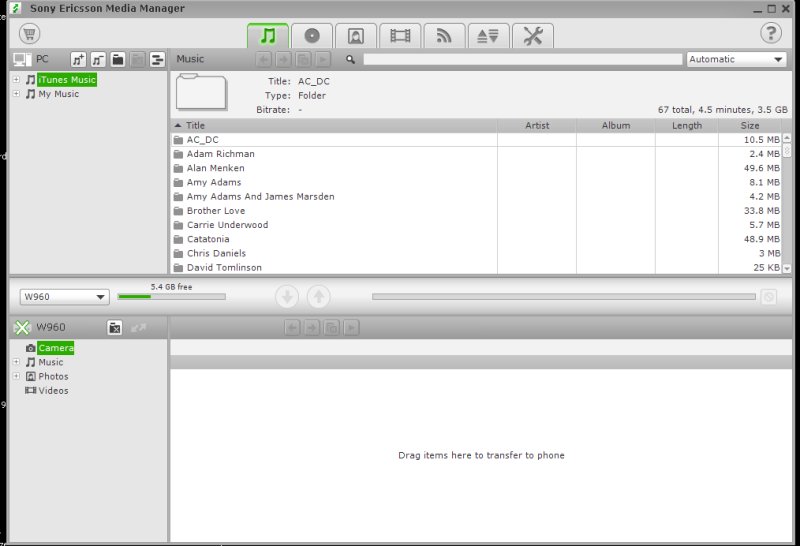Open the Podcasts/RSS feed tab

tap(444, 36)
